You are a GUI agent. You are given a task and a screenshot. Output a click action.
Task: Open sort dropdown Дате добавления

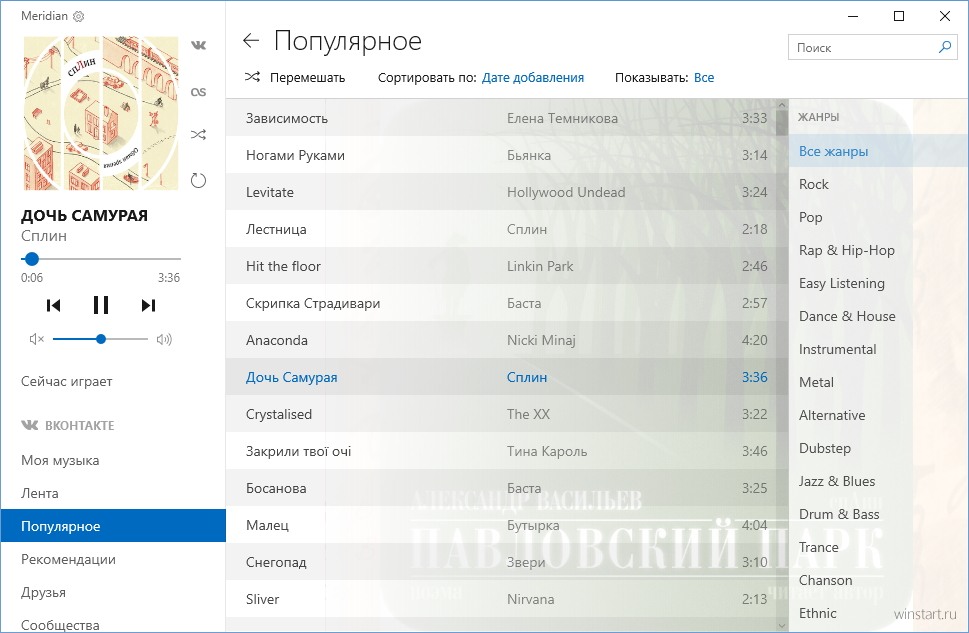[533, 78]
